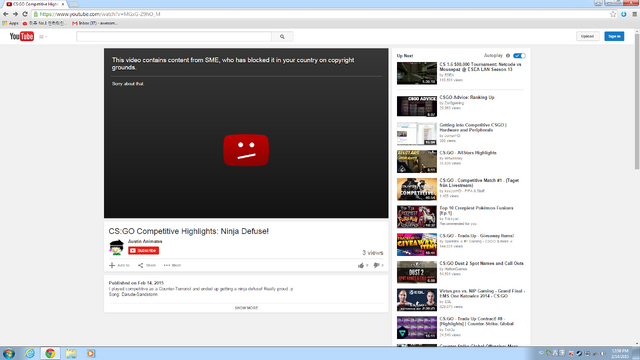Focus the YouTube search box
Viewport: 640px width, 360px height.
click(x=173, y=37)
